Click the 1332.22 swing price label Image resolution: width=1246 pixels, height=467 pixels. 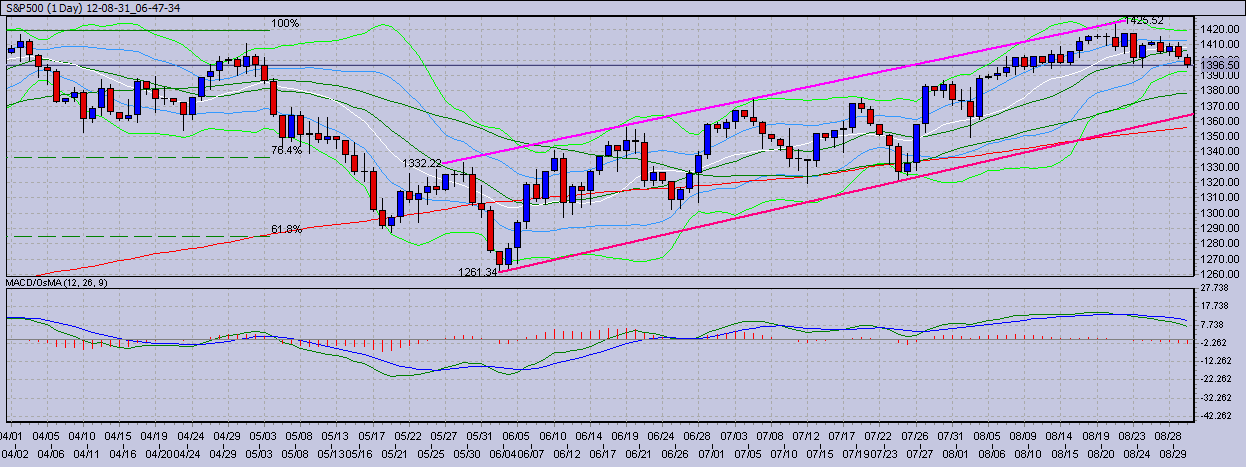coord(422,163)
